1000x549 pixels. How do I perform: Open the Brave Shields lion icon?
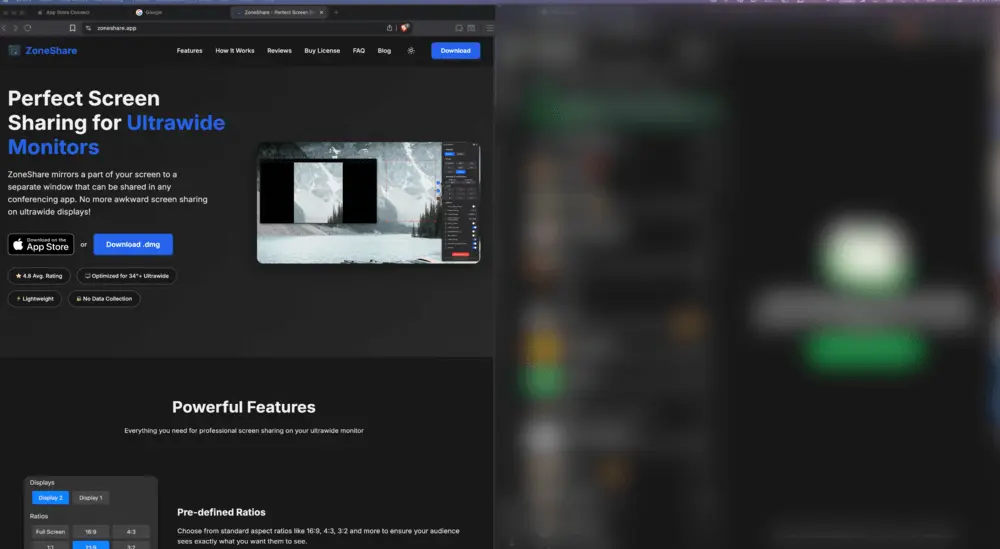click(x=404, y=28)
